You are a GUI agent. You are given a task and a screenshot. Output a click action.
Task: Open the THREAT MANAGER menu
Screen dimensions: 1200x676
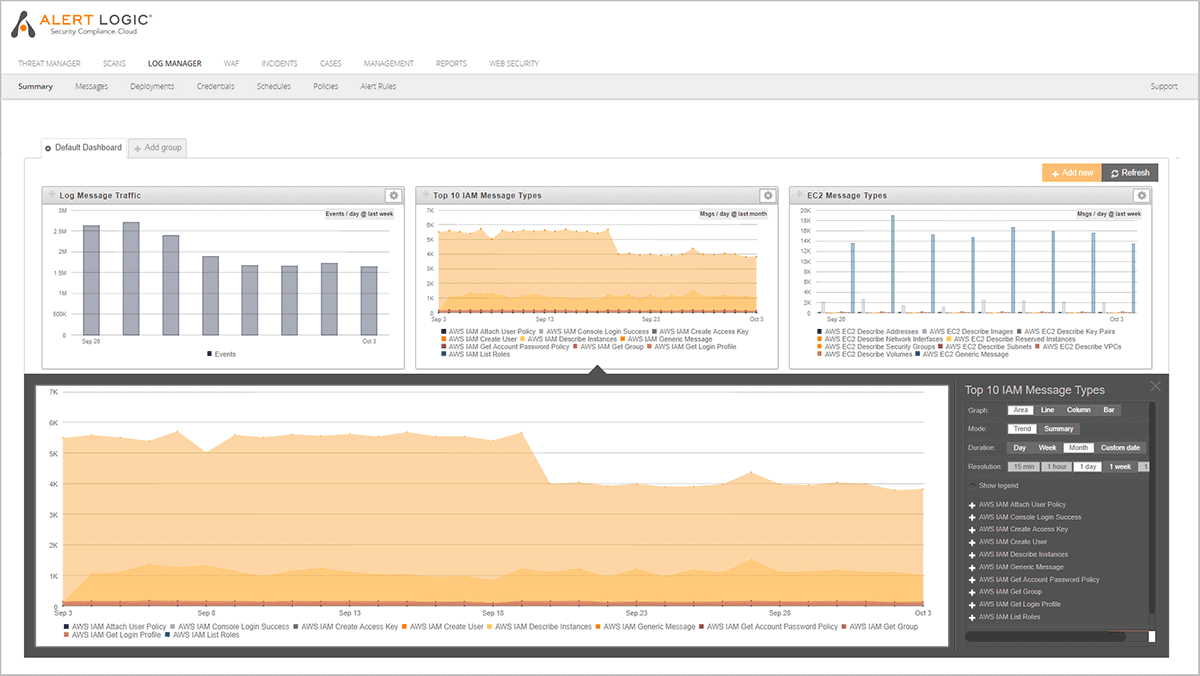[x=48, y=63]
